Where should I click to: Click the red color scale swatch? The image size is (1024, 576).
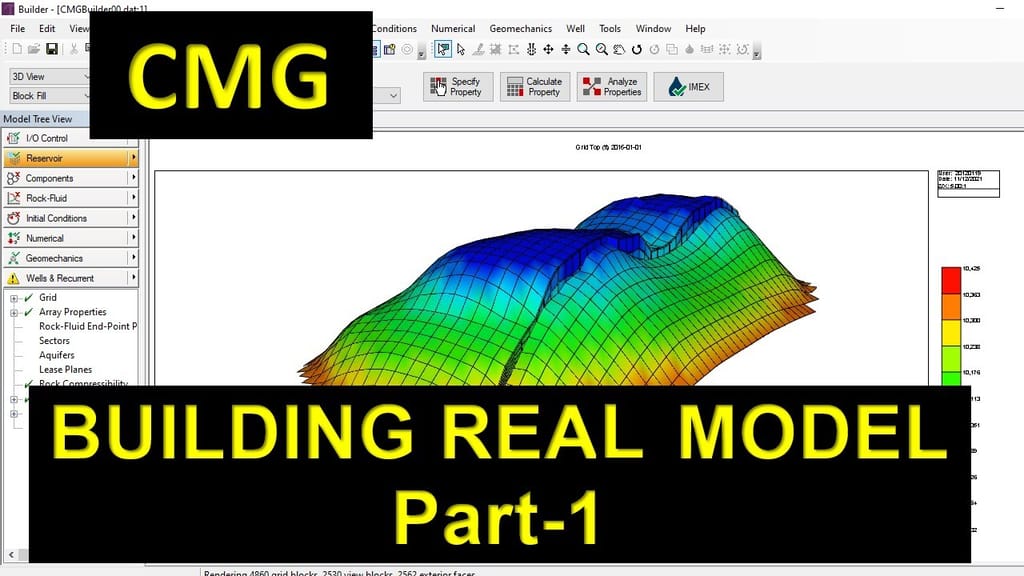click(x=951, y=280)
